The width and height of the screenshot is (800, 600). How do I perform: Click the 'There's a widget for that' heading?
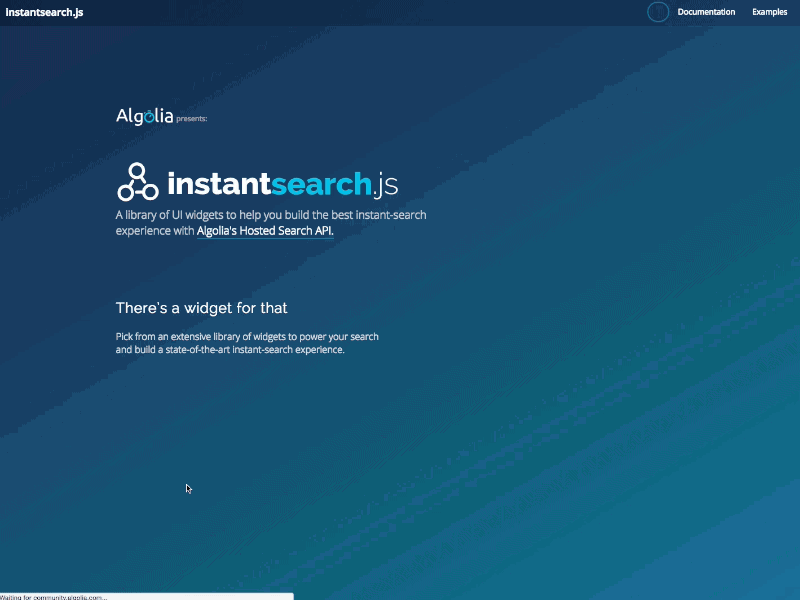click(201, 308)
